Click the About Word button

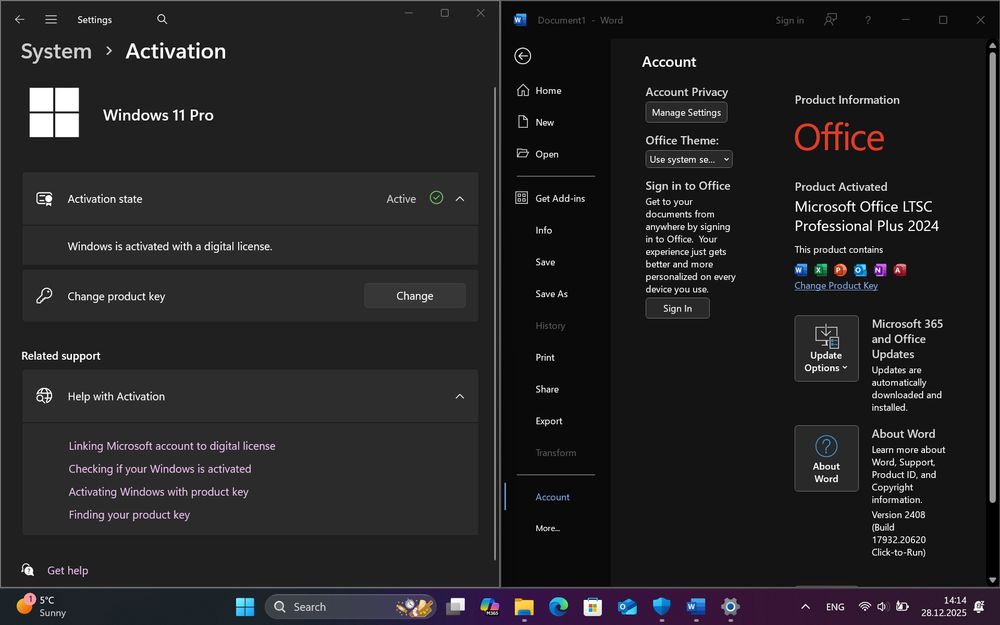tap(826, 459)
